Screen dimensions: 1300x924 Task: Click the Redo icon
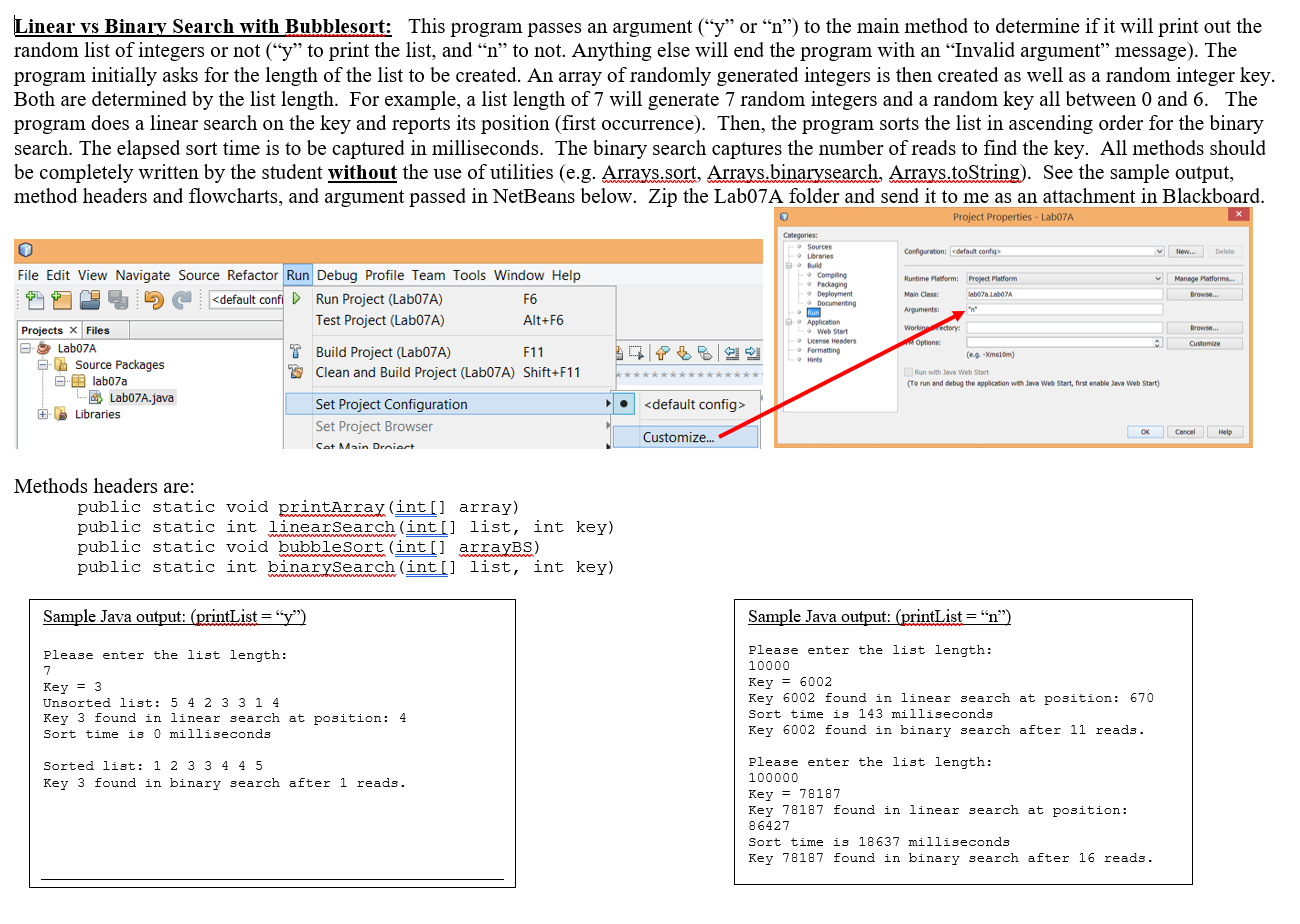[183, 302]
